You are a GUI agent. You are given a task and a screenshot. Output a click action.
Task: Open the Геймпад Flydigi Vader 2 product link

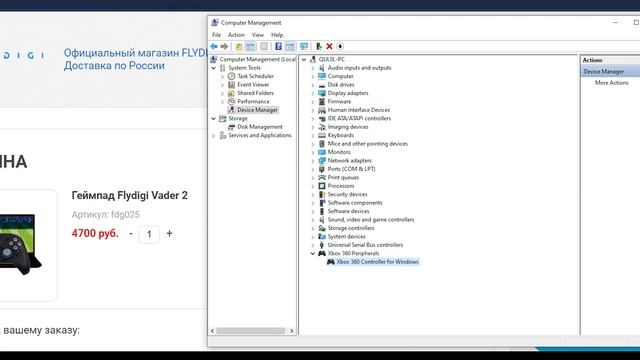(129, 196)
